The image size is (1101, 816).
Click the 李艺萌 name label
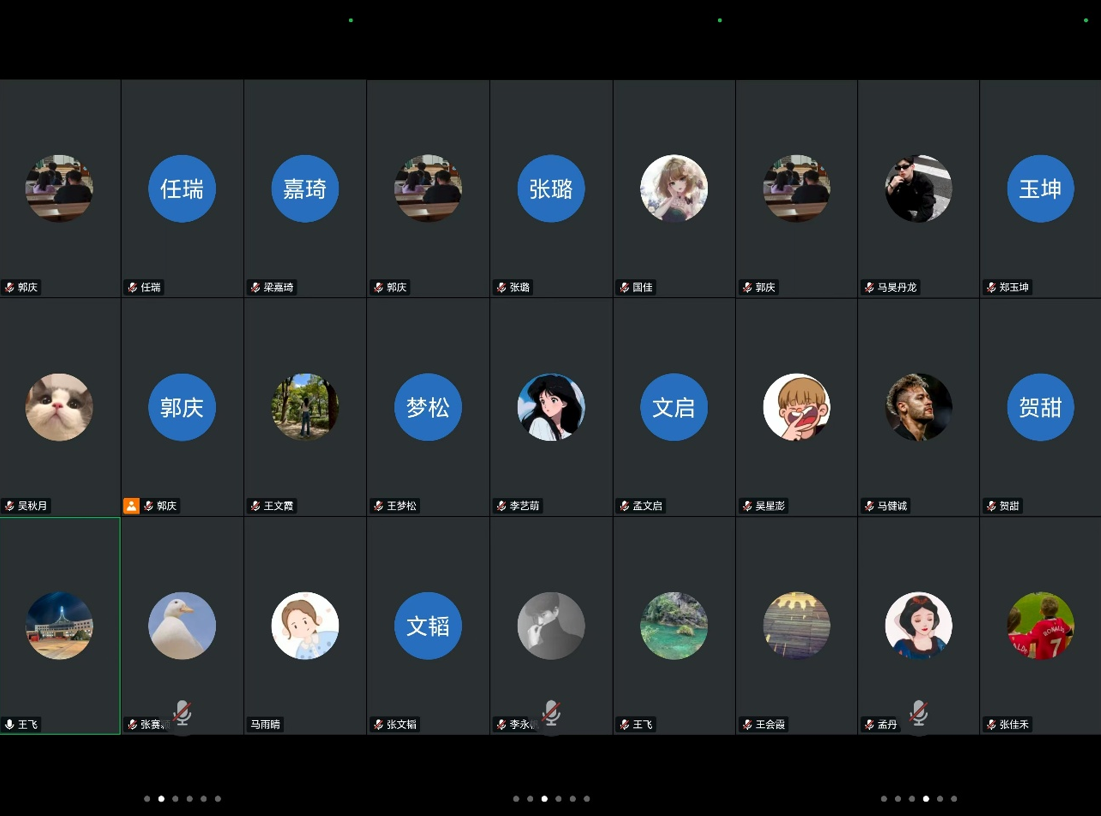(524, 506)
